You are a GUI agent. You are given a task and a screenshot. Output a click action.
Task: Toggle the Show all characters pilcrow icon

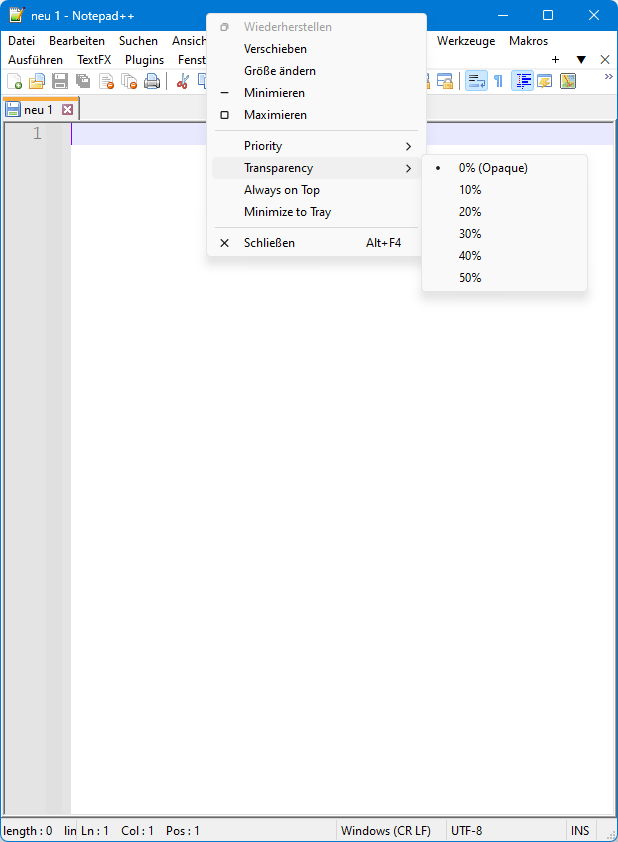[499, 81]
